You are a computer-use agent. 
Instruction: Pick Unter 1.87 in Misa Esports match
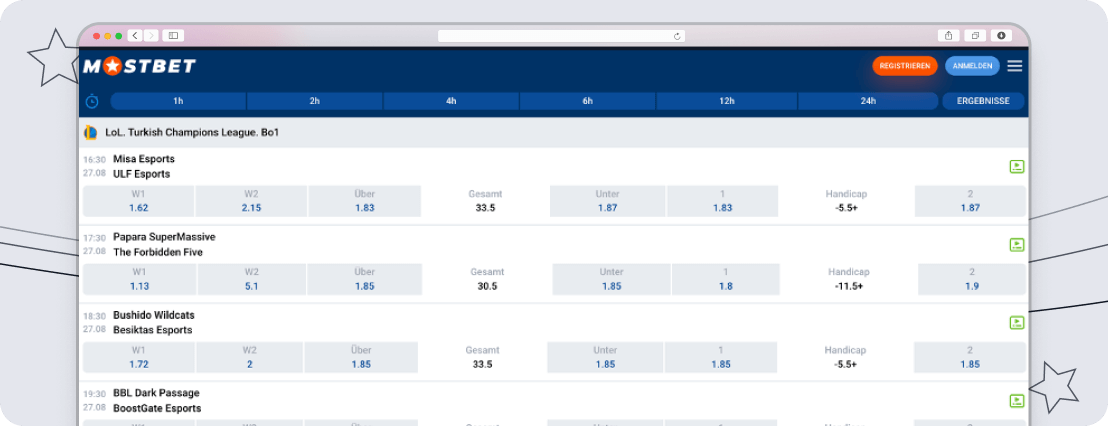pyautogui.click(x=607, y=201)
